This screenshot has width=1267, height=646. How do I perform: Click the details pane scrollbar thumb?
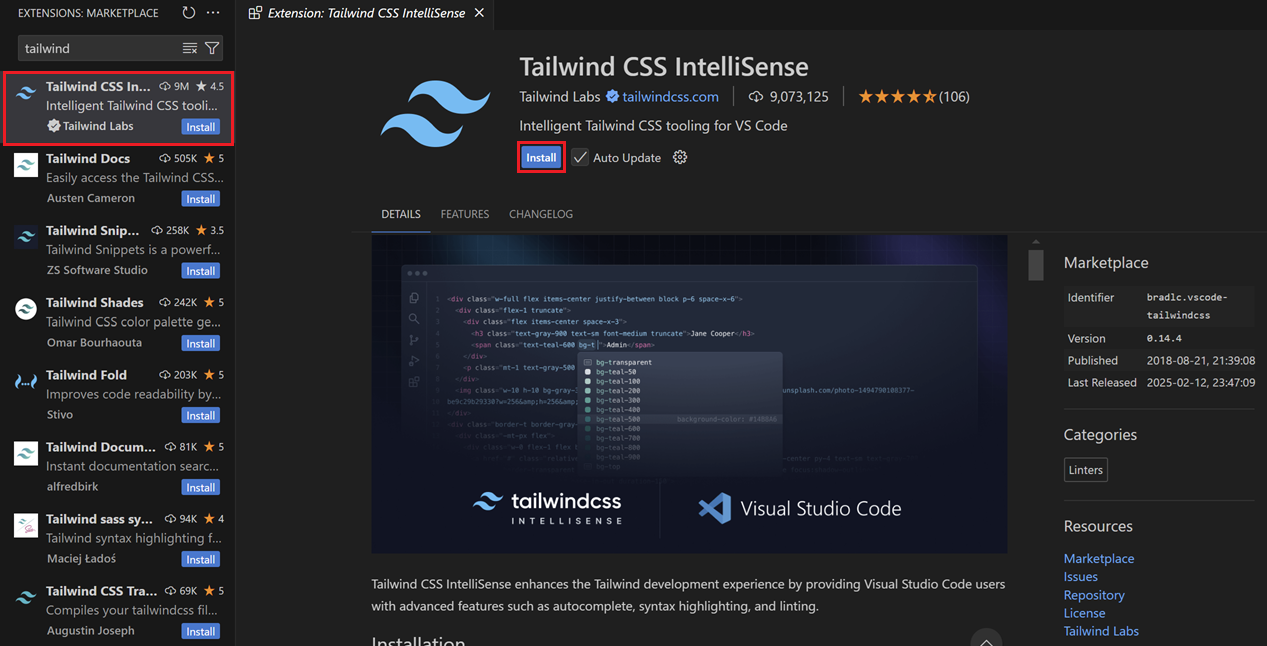click(x=1036, y=265)
